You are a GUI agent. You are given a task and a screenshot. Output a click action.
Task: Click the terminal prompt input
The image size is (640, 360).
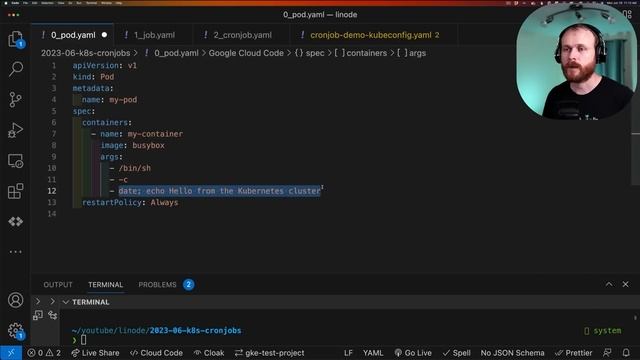(83, 340)
